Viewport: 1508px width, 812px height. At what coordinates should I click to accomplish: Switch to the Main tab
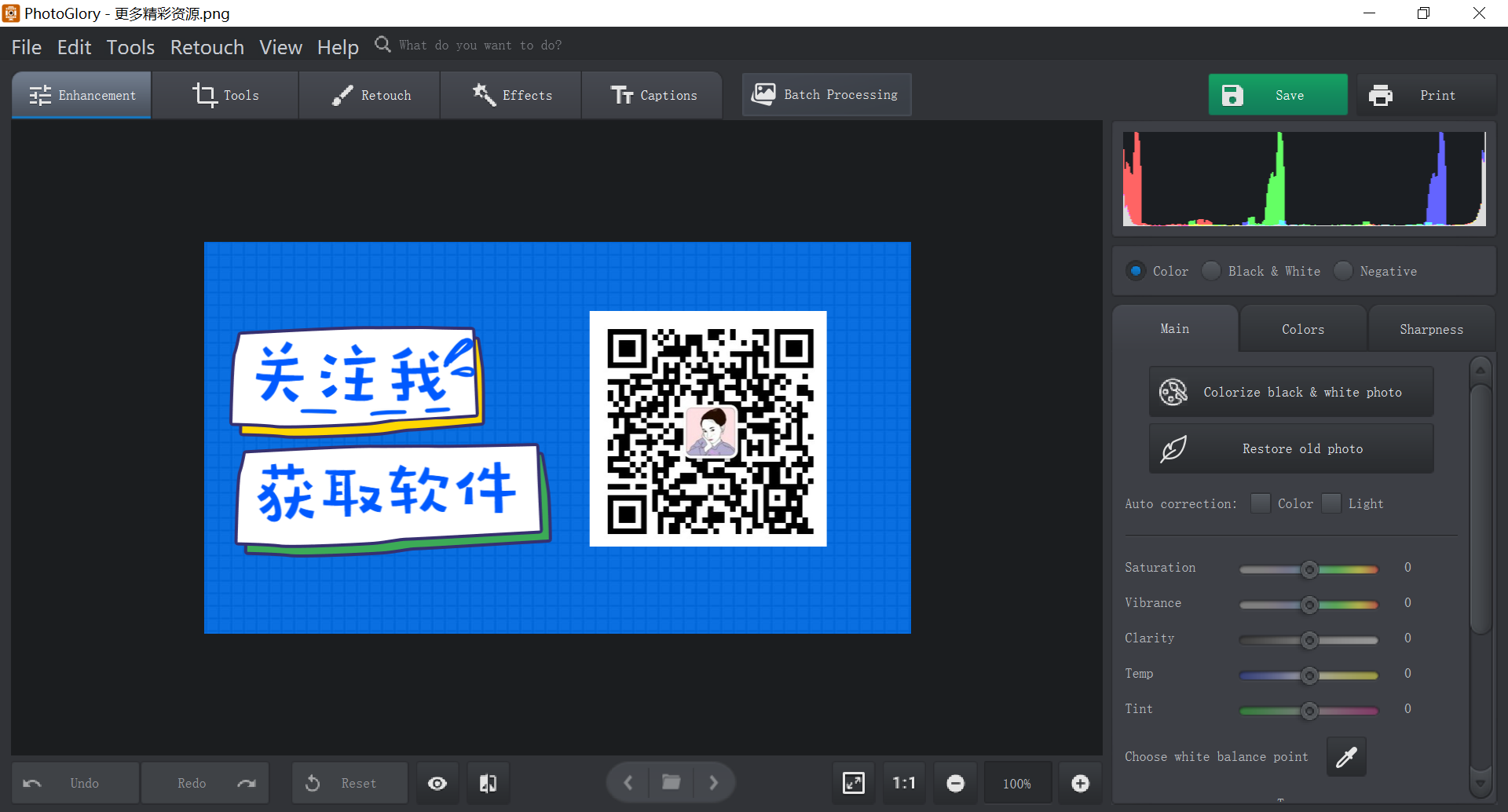click(x=1175, y=329)
